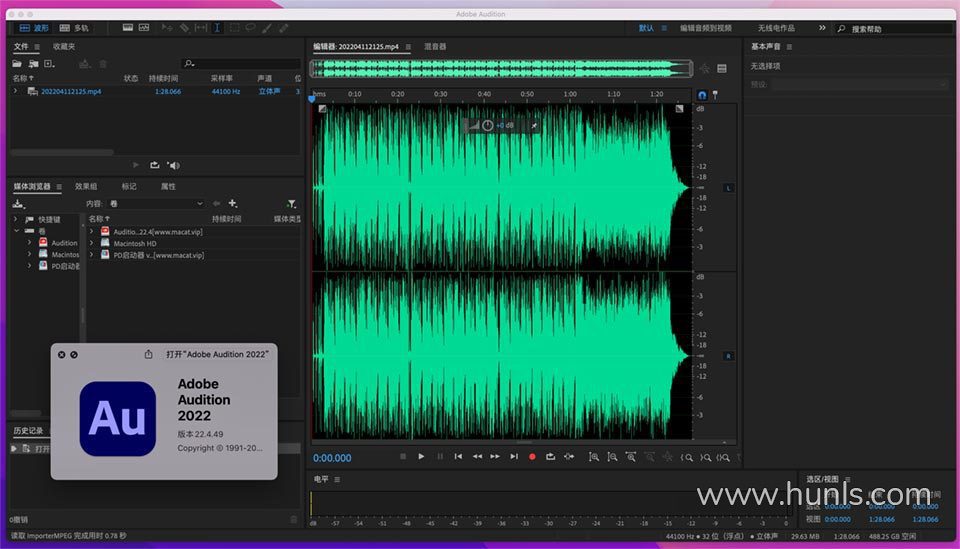Open the 基本声音 panel menu icon
The height and width of the screenshot is (549, 960).
click(x=789, y=47)
